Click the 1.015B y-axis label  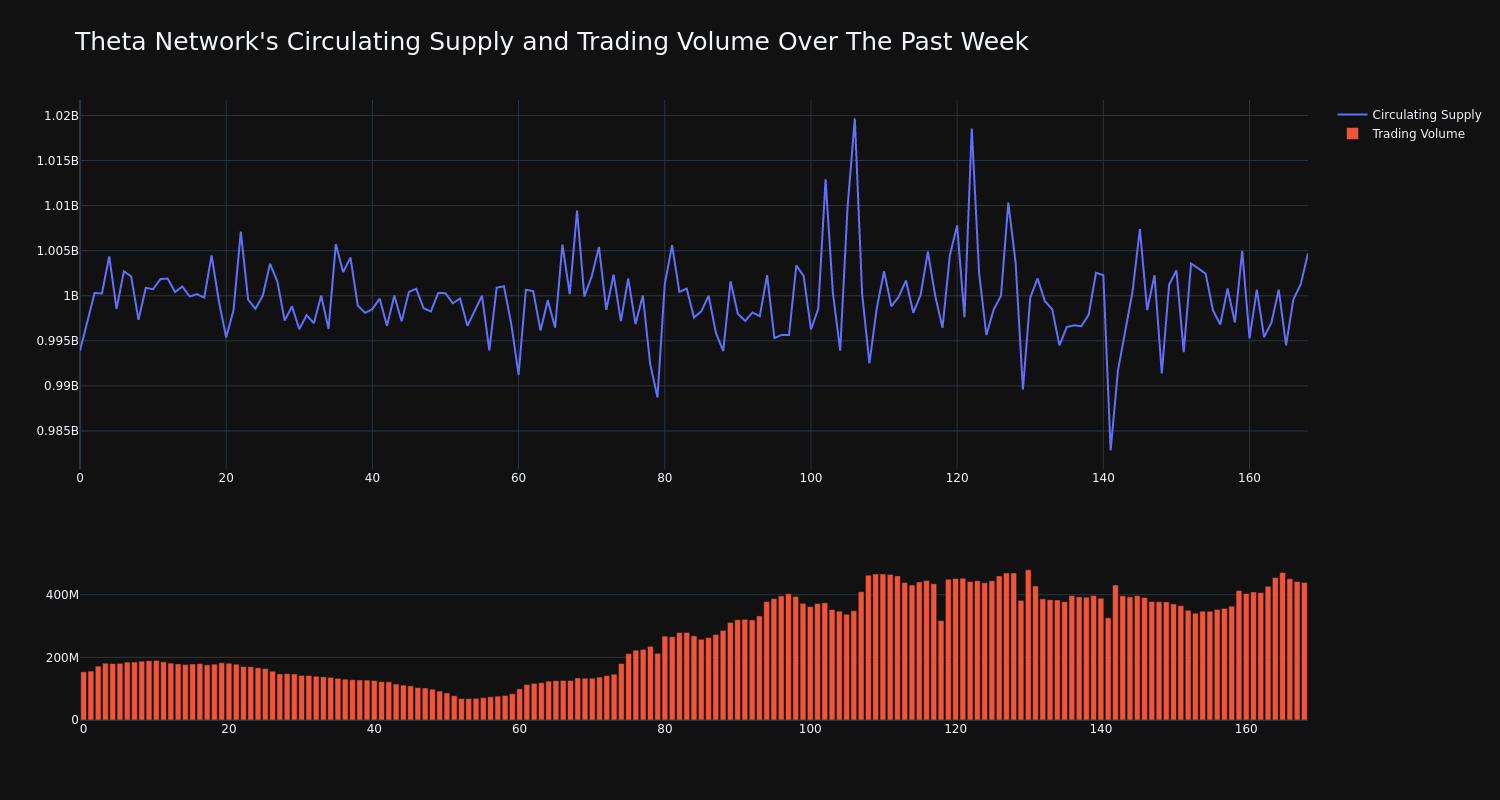point(57,161)
